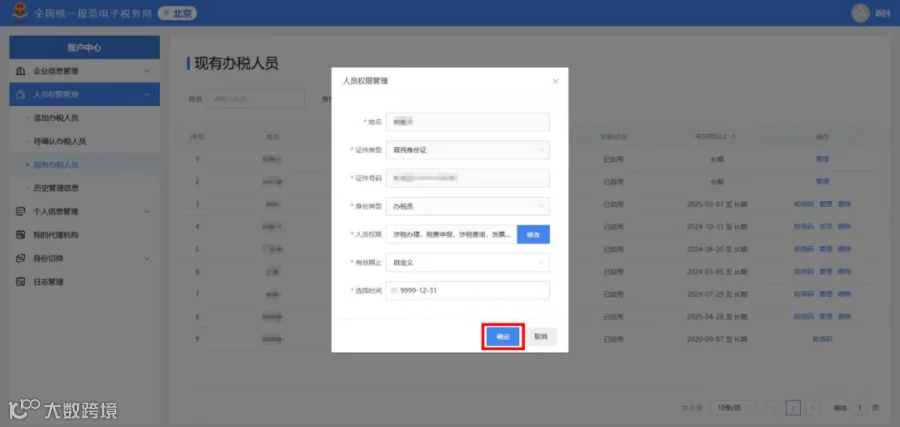900x427 pixels.
Task: Expand the 个人信息管理 chevron
Action: coord(147,211)
